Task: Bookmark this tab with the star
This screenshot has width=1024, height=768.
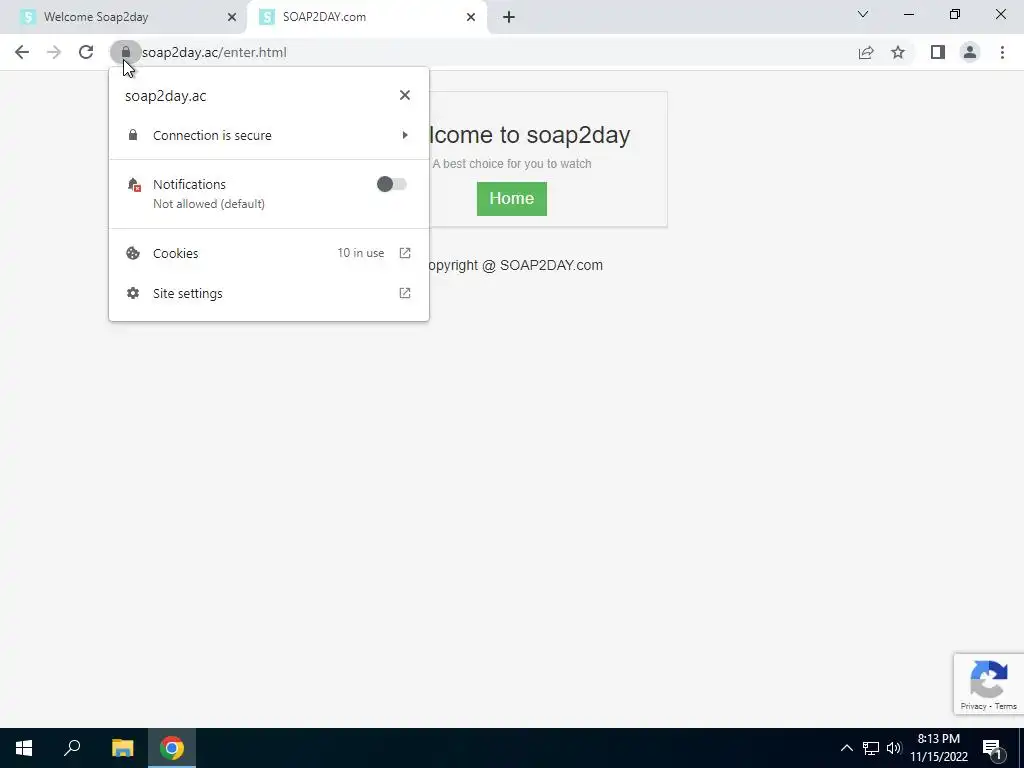Action: pos(898,52)
